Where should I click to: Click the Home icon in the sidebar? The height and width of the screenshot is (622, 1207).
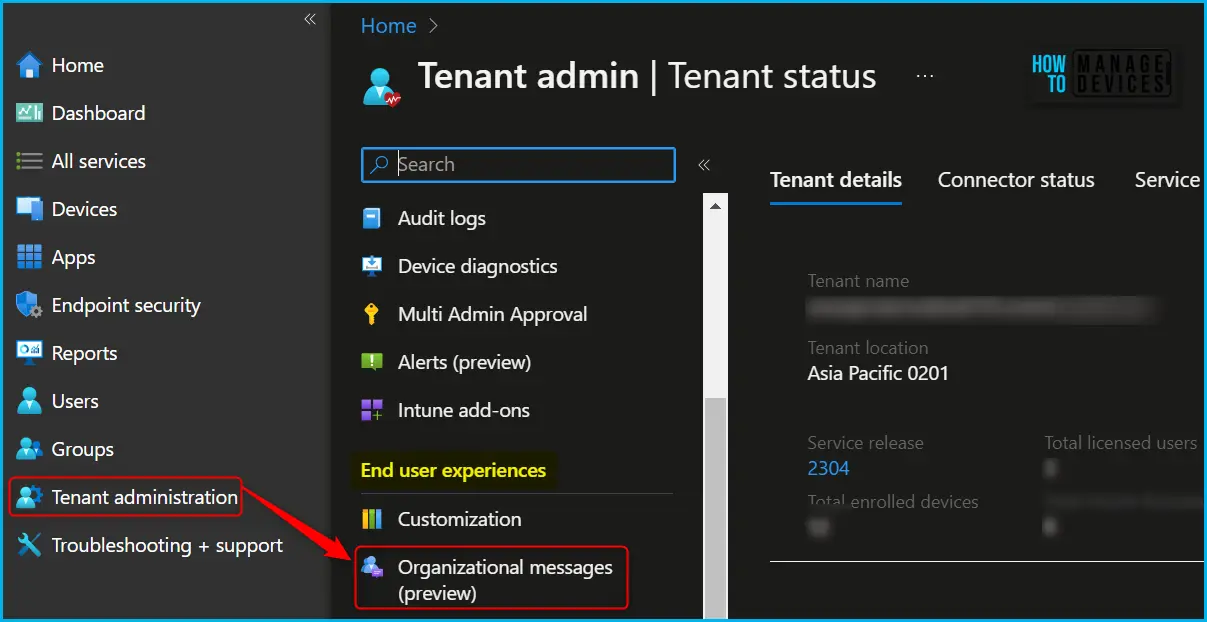click(x=29, y=65)
